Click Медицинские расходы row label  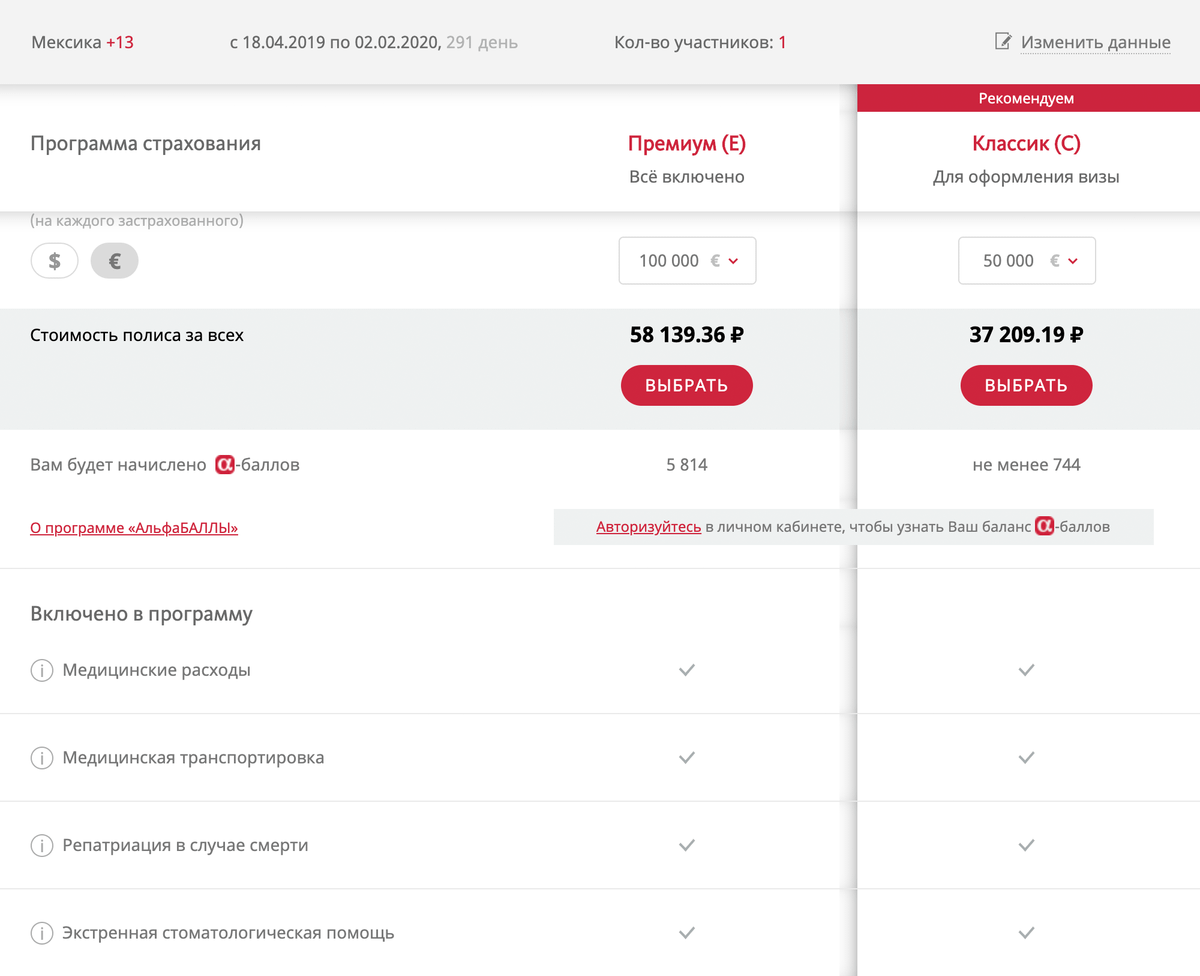click(156, 670)
